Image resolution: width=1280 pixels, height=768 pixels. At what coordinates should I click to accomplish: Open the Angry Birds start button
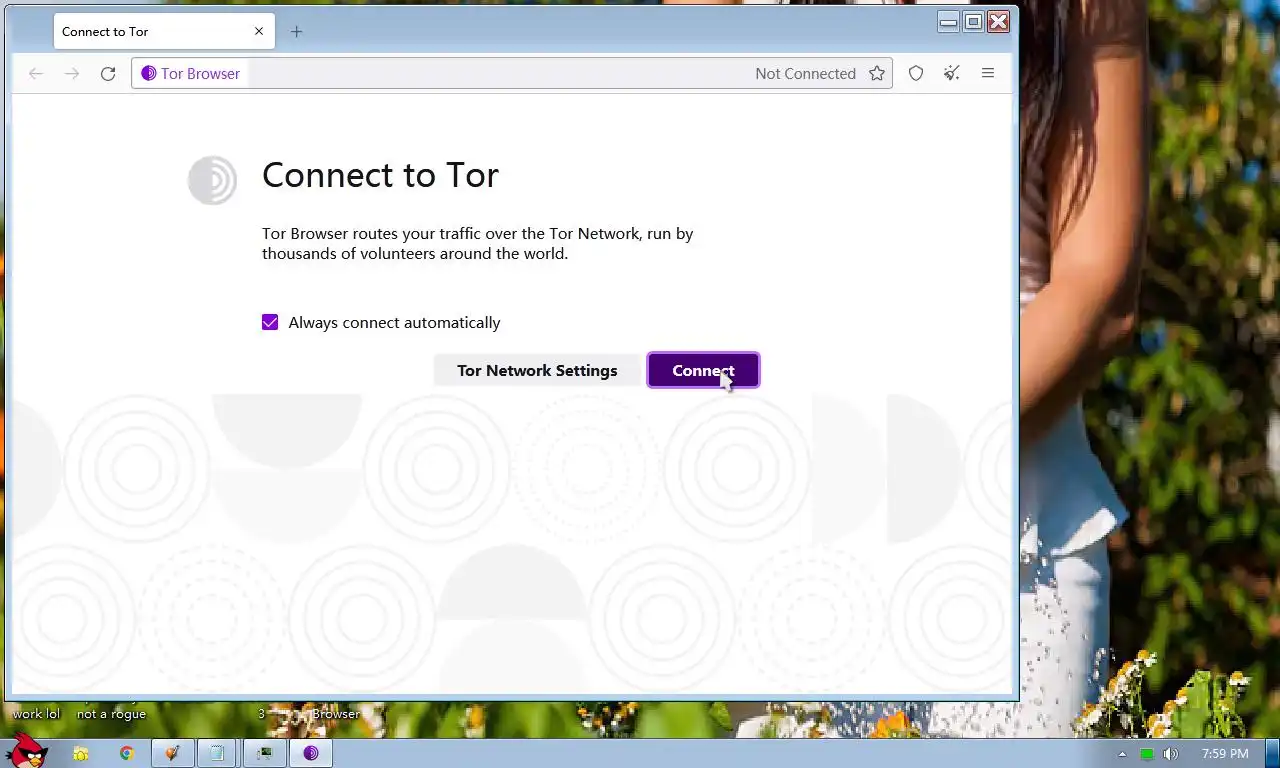[26, 752]
